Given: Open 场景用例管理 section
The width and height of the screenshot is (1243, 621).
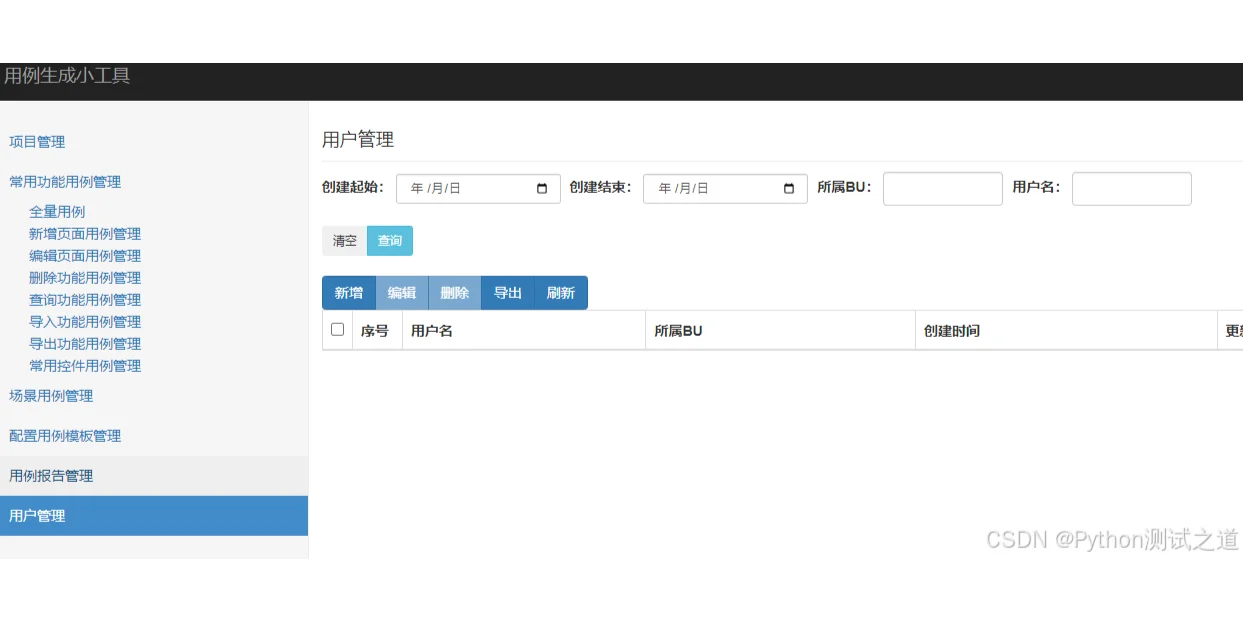Looking at the screenshot, I should [x=51, y=395].
